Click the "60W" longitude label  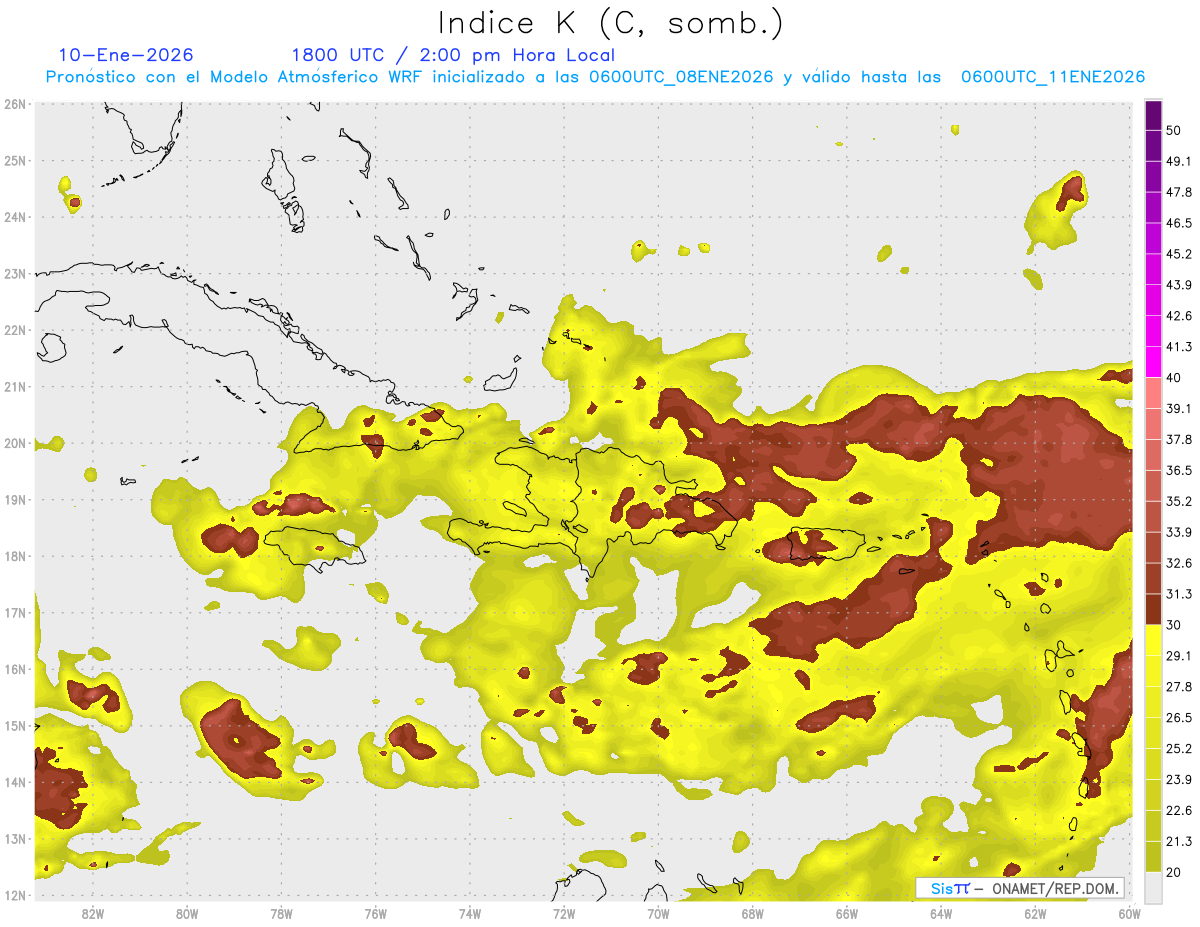[1130, 913]
